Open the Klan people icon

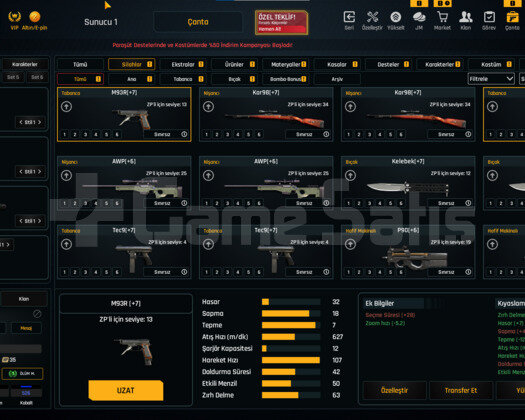[466, 17]
